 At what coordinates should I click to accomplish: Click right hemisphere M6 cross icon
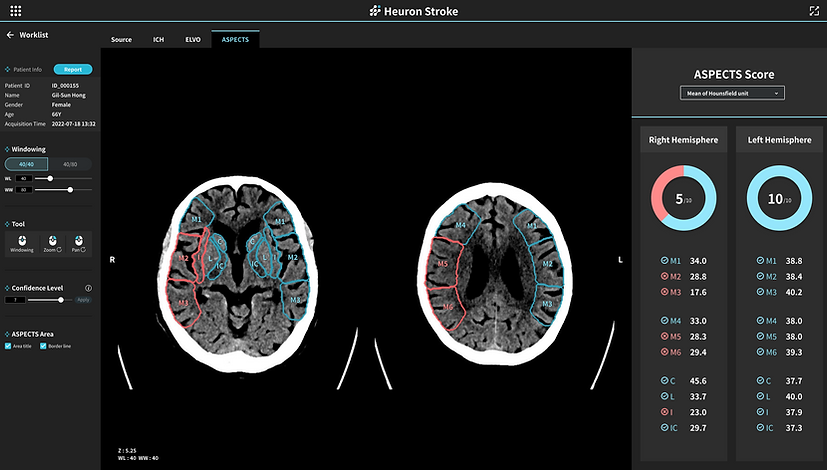pos(665,352)
